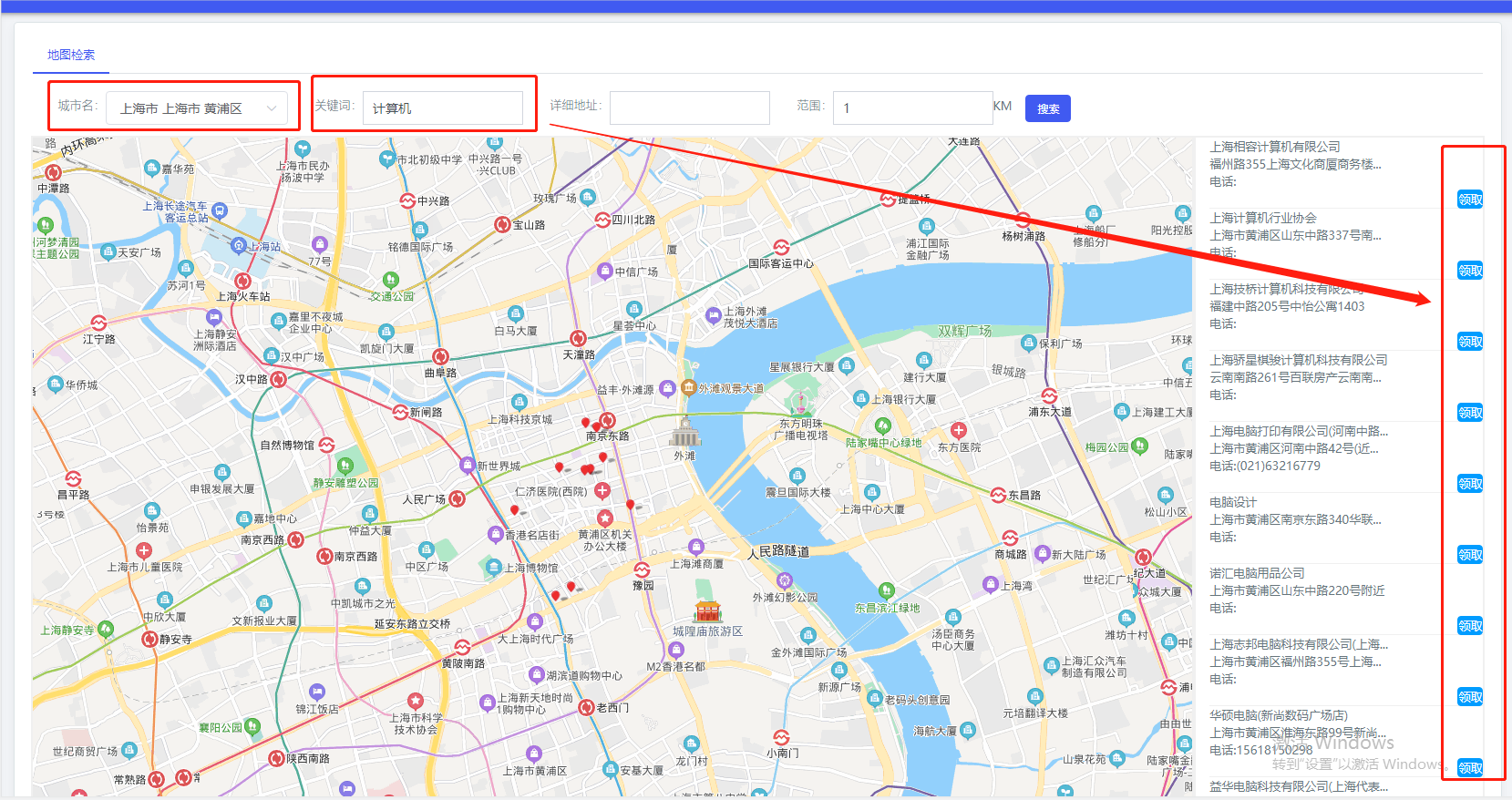Click the 上海火车站 metro icon on map
This screenshot has height=800, width=1512.
point(242,281)
